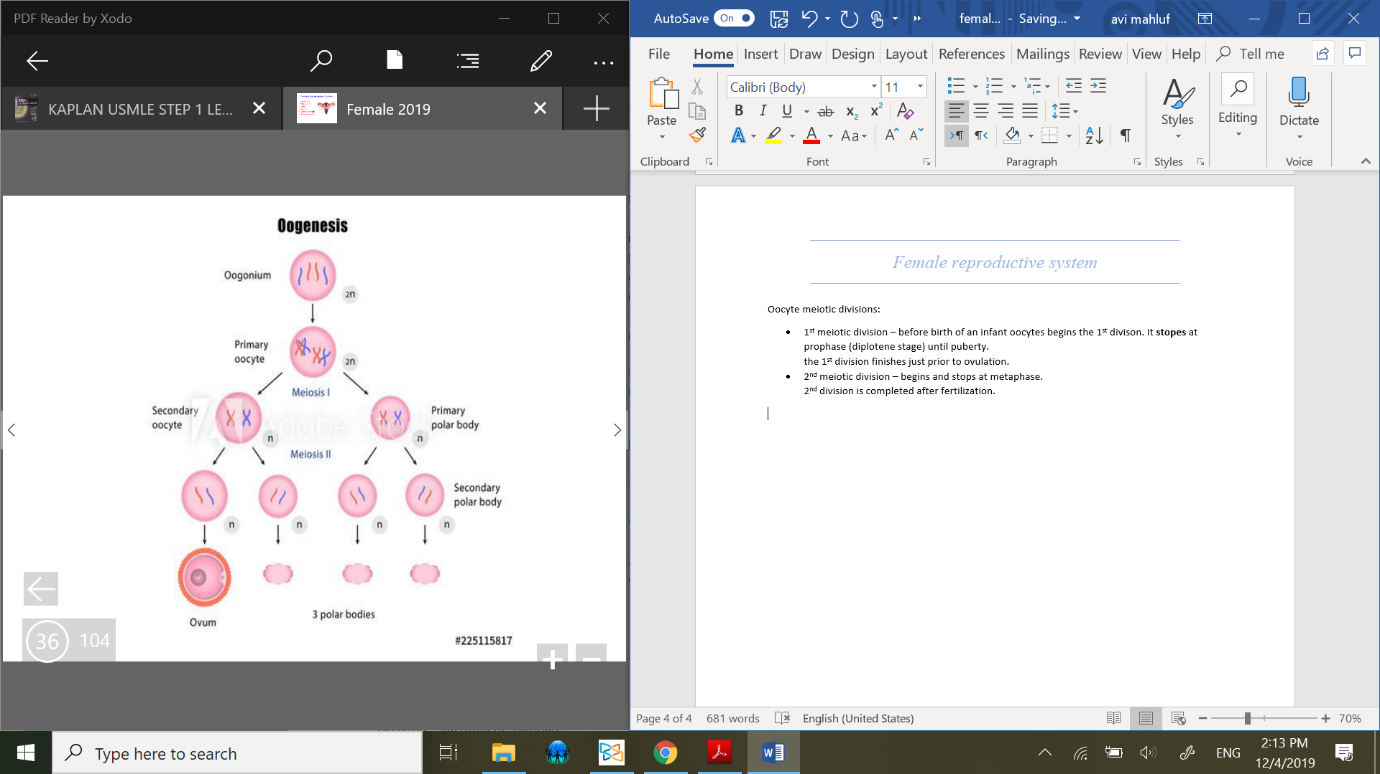
Task: Toggle Bold formatting in Word
Action: 739,111
